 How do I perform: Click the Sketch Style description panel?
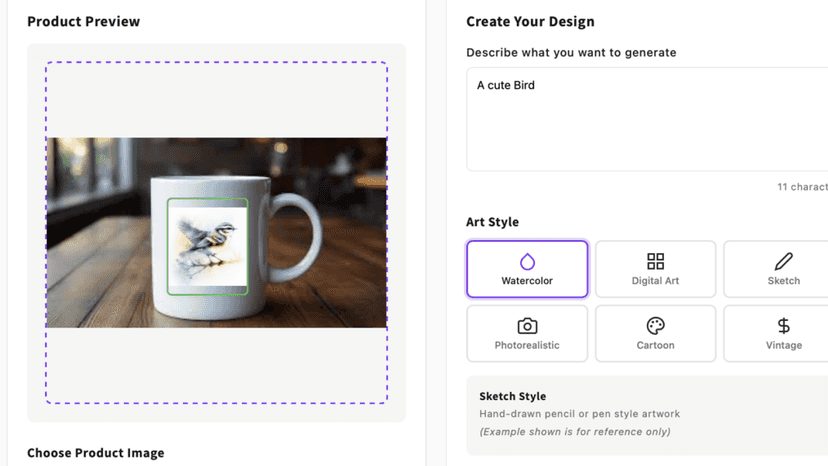[x=647, y=415]
